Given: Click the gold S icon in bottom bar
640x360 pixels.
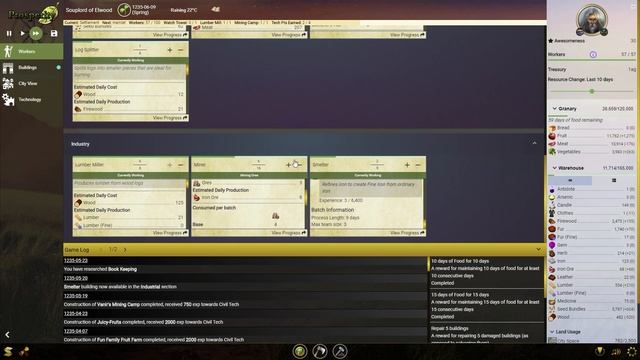Looking at the screenshot, I should click(8, 351).
